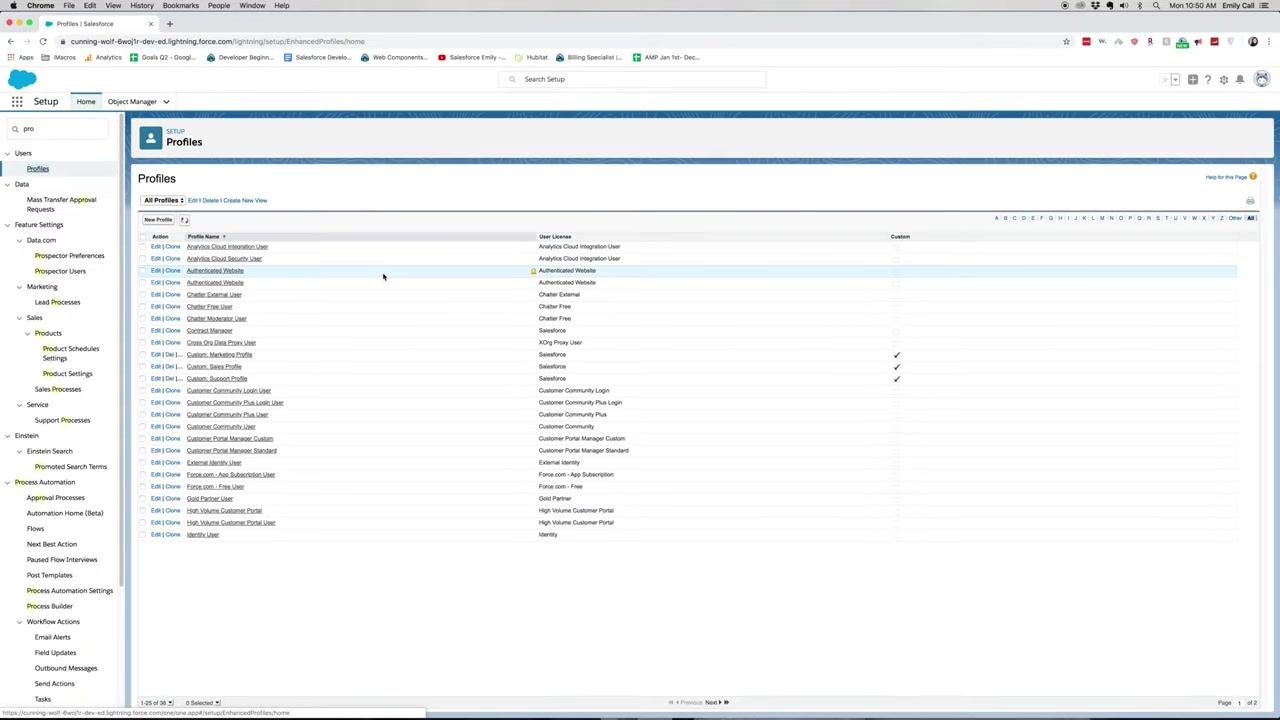This screenshot has height=720, width=1280.
Task: Check the Gold Partner User row checkbox
Action: coord(143,499)
